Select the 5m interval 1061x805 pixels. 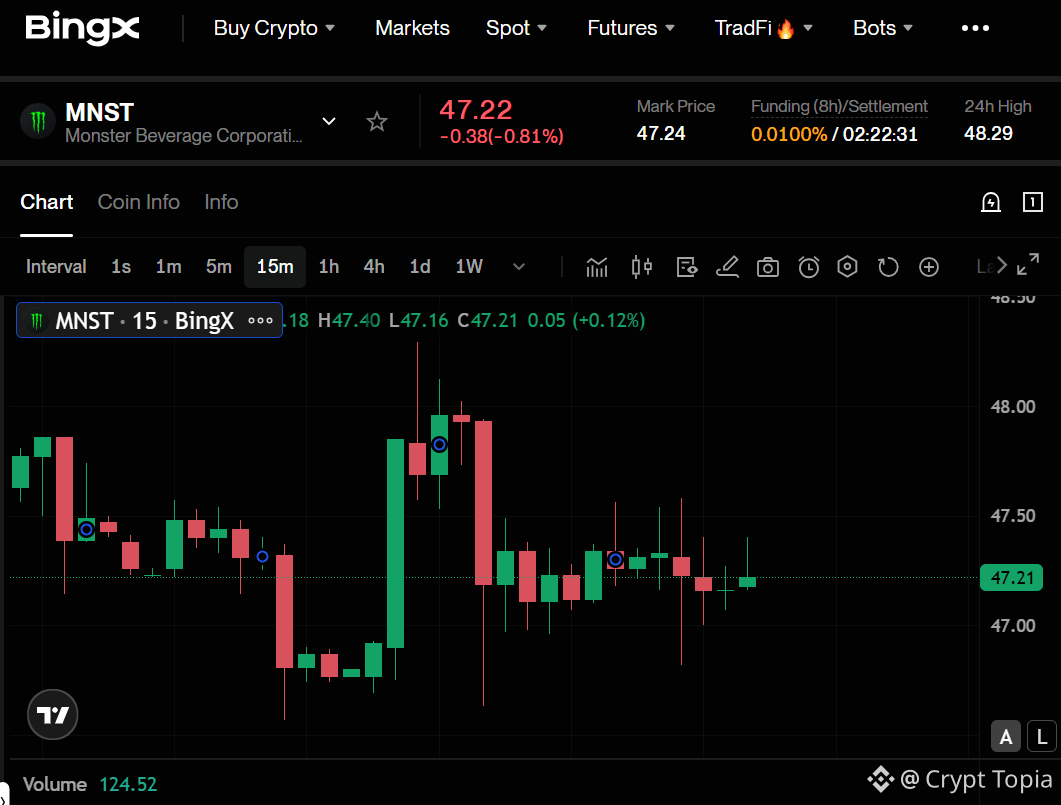tap(219, 267)
